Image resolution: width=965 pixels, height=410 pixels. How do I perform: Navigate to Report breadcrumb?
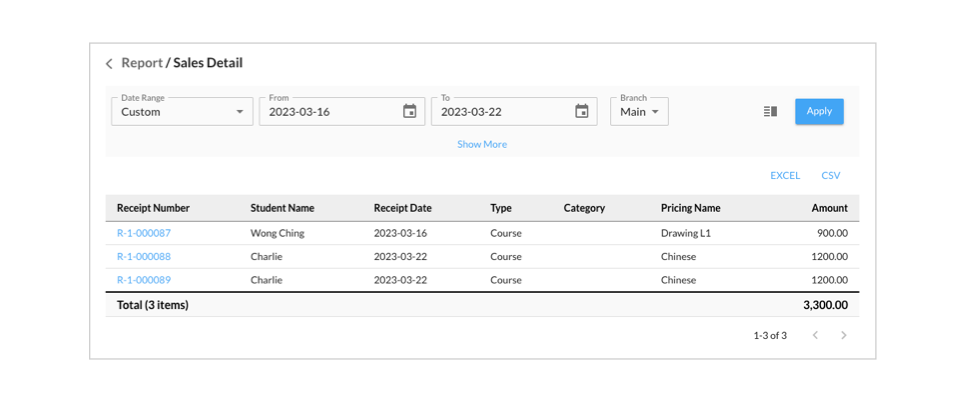(142, 63)
